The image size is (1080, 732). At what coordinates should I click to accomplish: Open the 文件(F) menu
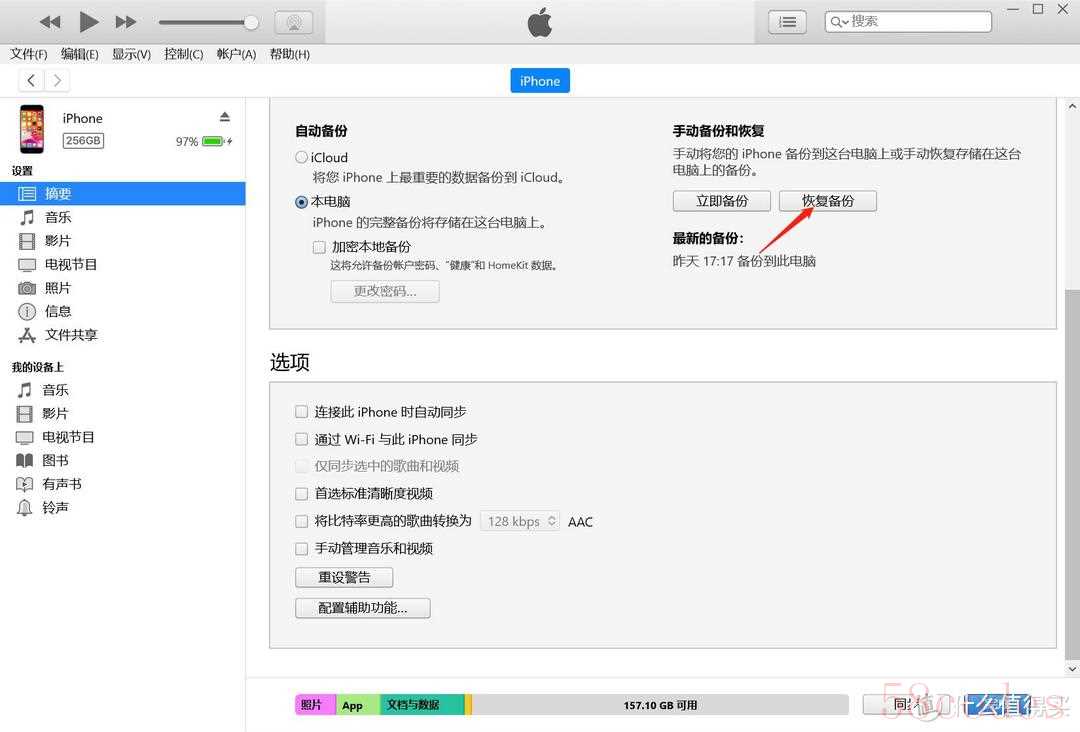[x=29, y=54]
